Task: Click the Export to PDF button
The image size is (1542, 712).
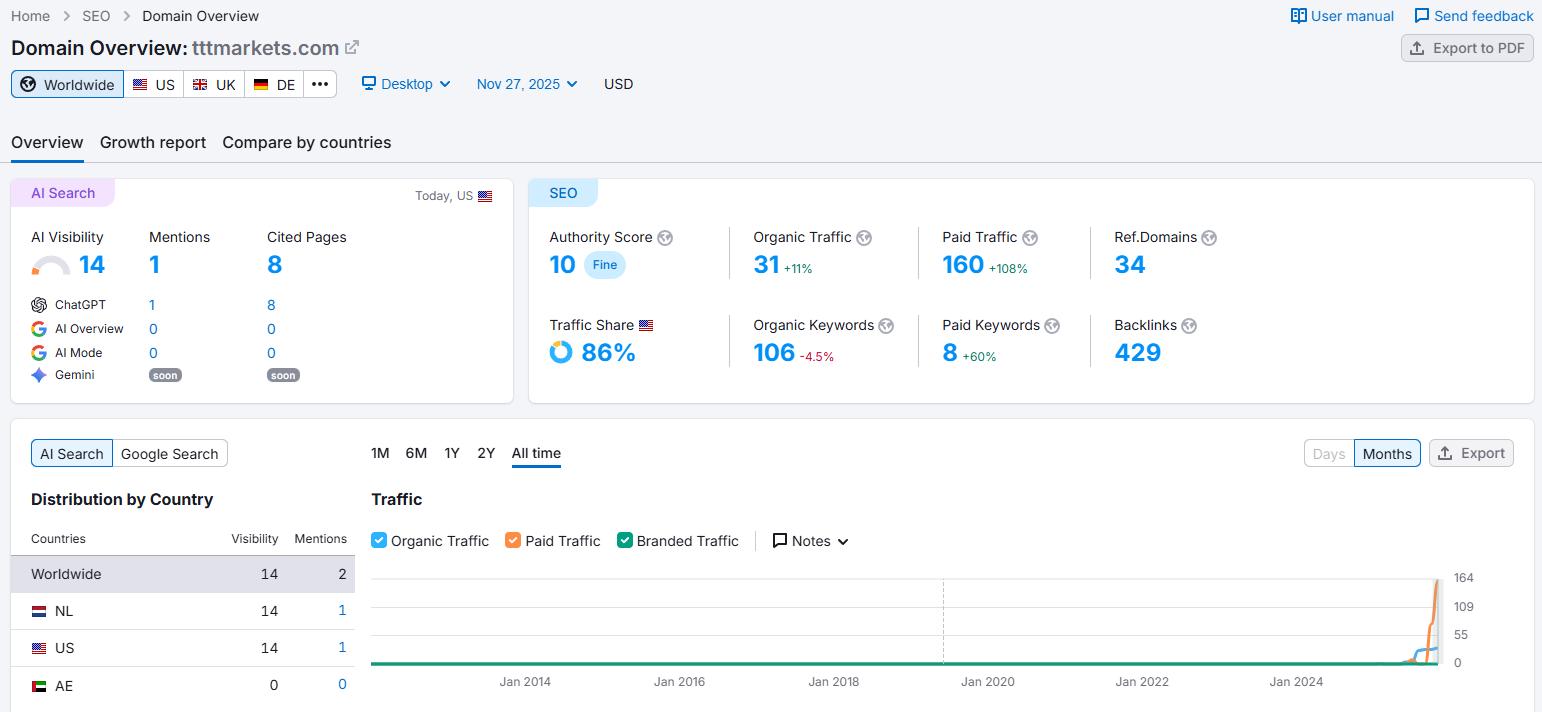Action: click(x=1467, y=48)
